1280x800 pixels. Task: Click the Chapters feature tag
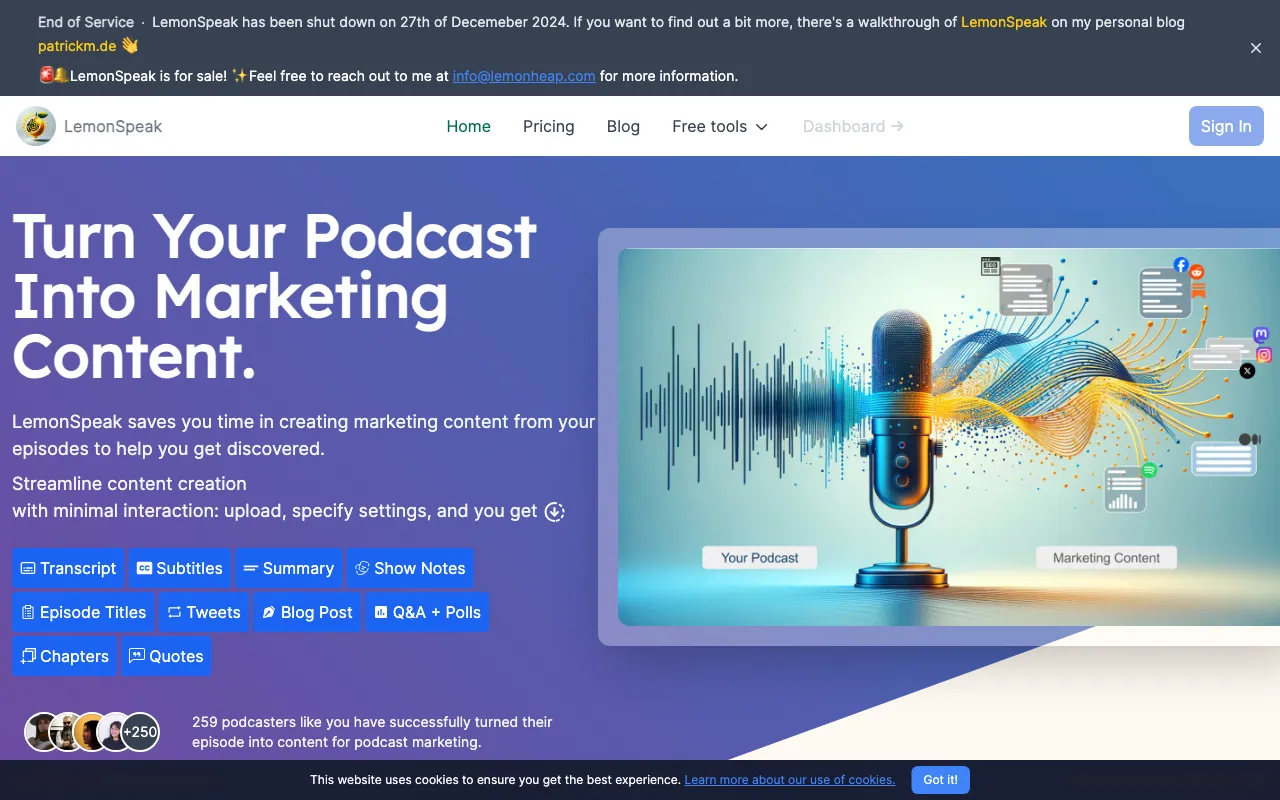tap(65, 656)
